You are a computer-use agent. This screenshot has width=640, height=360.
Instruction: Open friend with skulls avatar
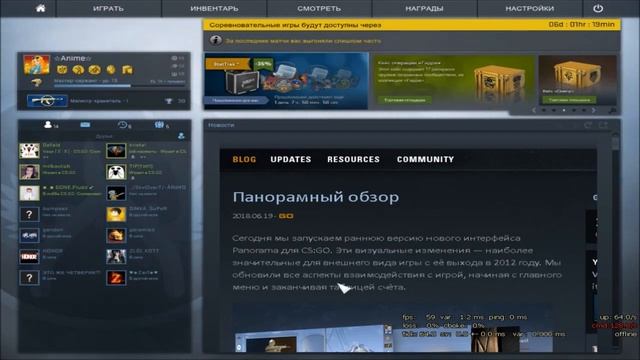(29, 151)
